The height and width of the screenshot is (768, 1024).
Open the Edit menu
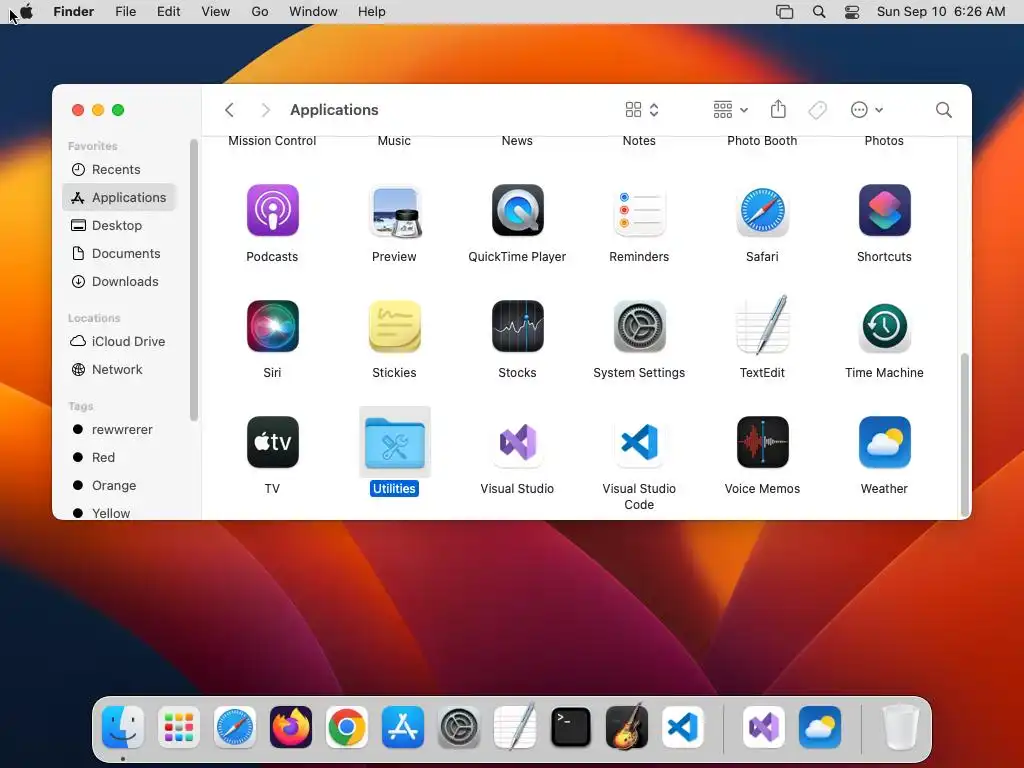(168, 12)
